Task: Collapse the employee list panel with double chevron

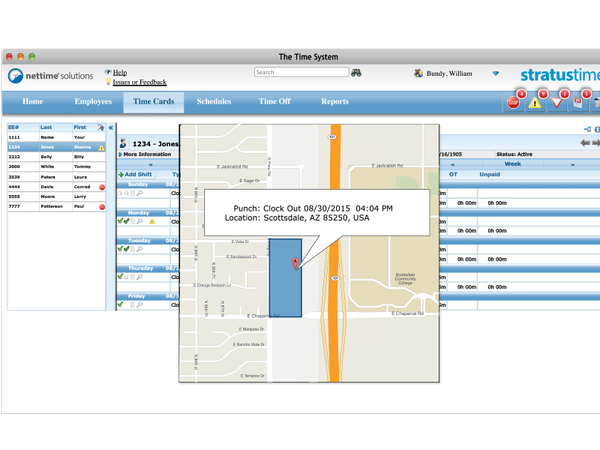Action: [111, 128]
